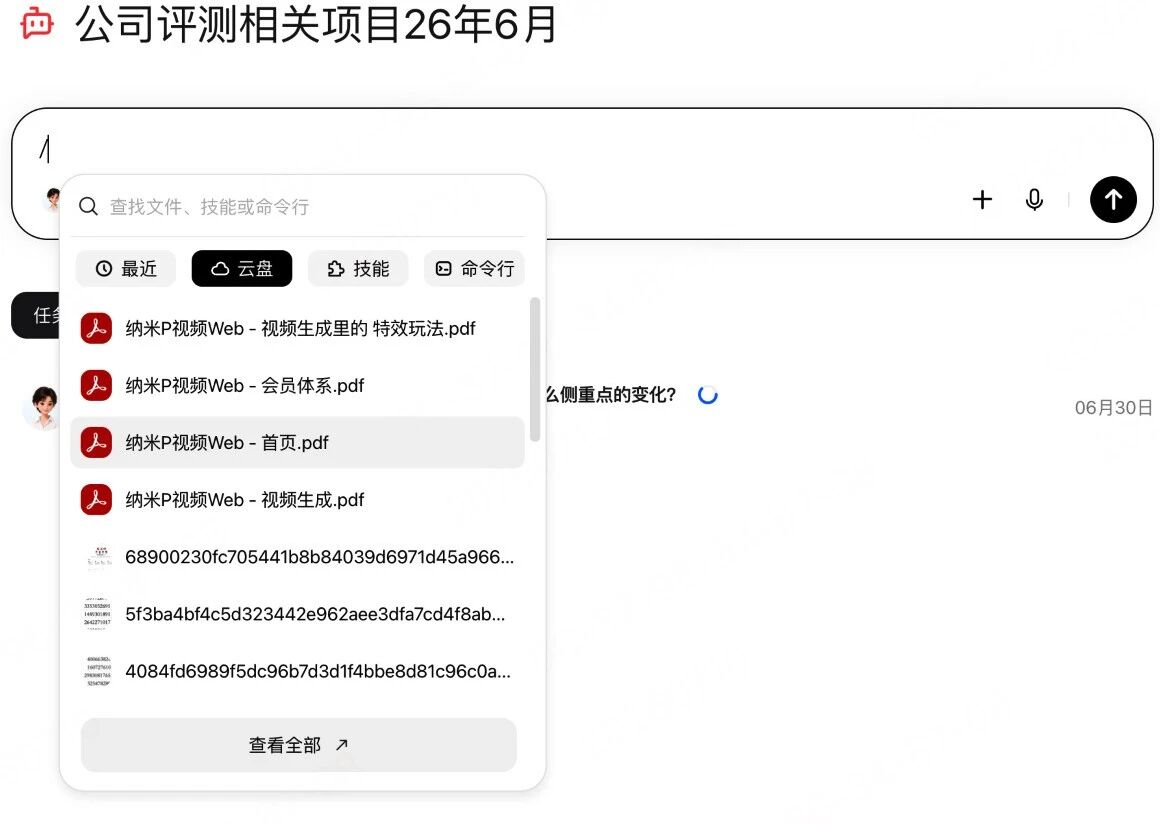Click the file list scrollbar
Screen dimensions: 1160x823
tap(535, 369)
